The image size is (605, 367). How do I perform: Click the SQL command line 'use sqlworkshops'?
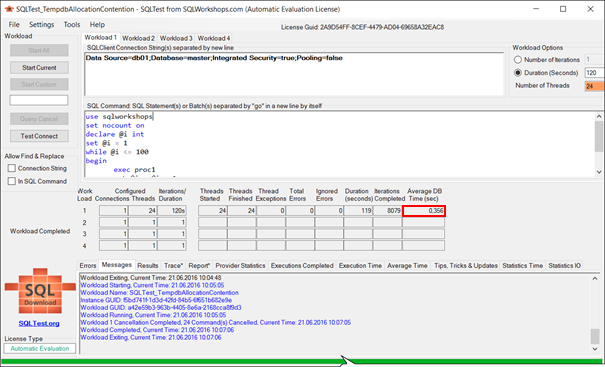119,117
